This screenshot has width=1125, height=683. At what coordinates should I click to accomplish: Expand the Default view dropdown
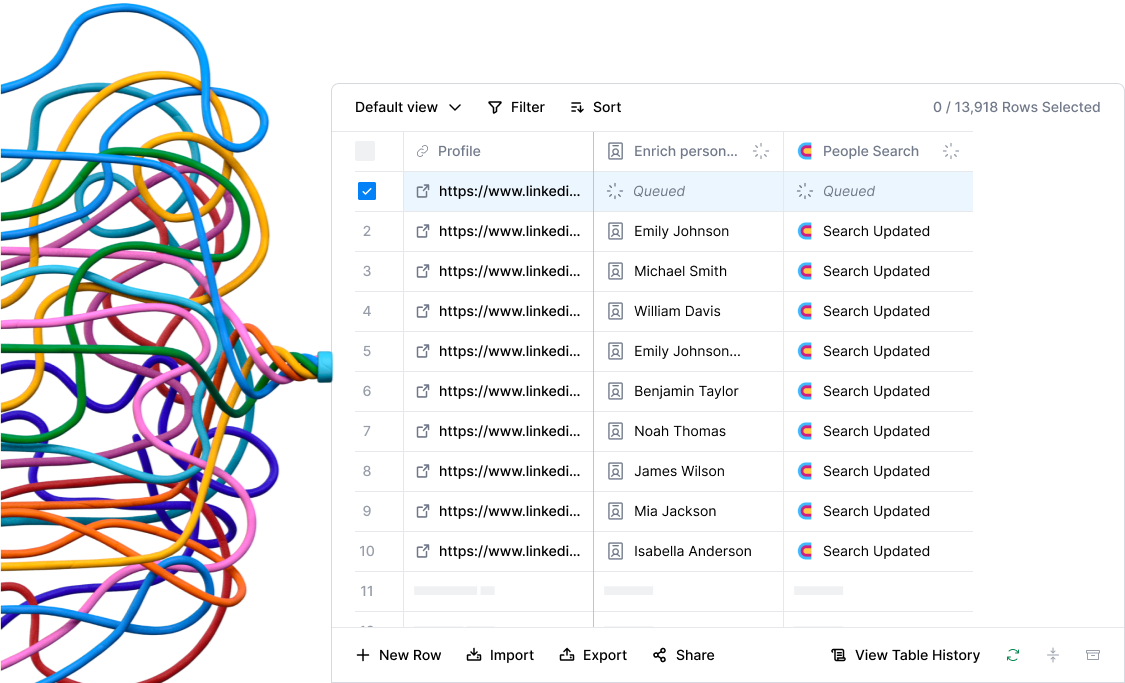tap(408, 107)
